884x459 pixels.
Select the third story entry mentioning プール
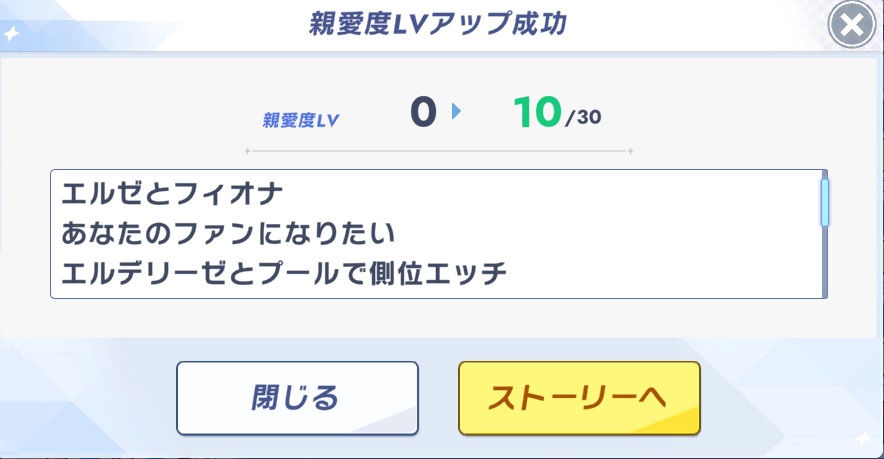click(x=284, y=273)
